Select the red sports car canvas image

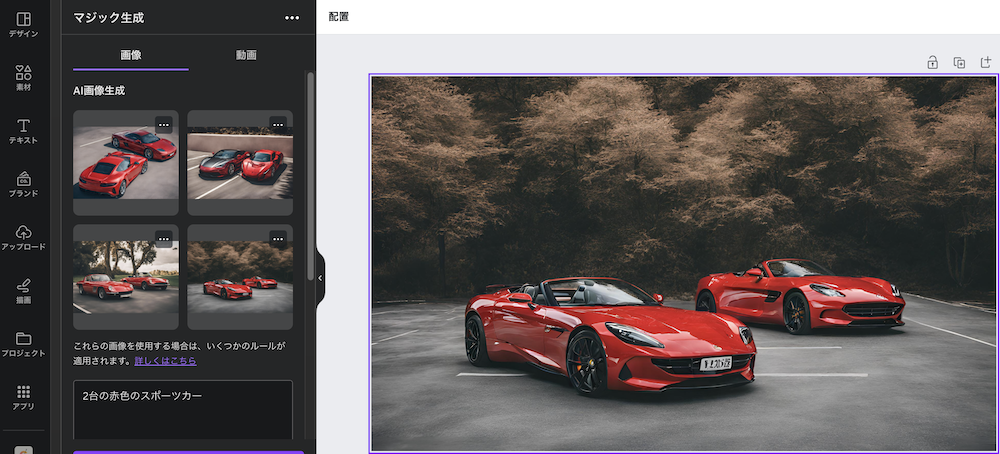tap(684, 264)
